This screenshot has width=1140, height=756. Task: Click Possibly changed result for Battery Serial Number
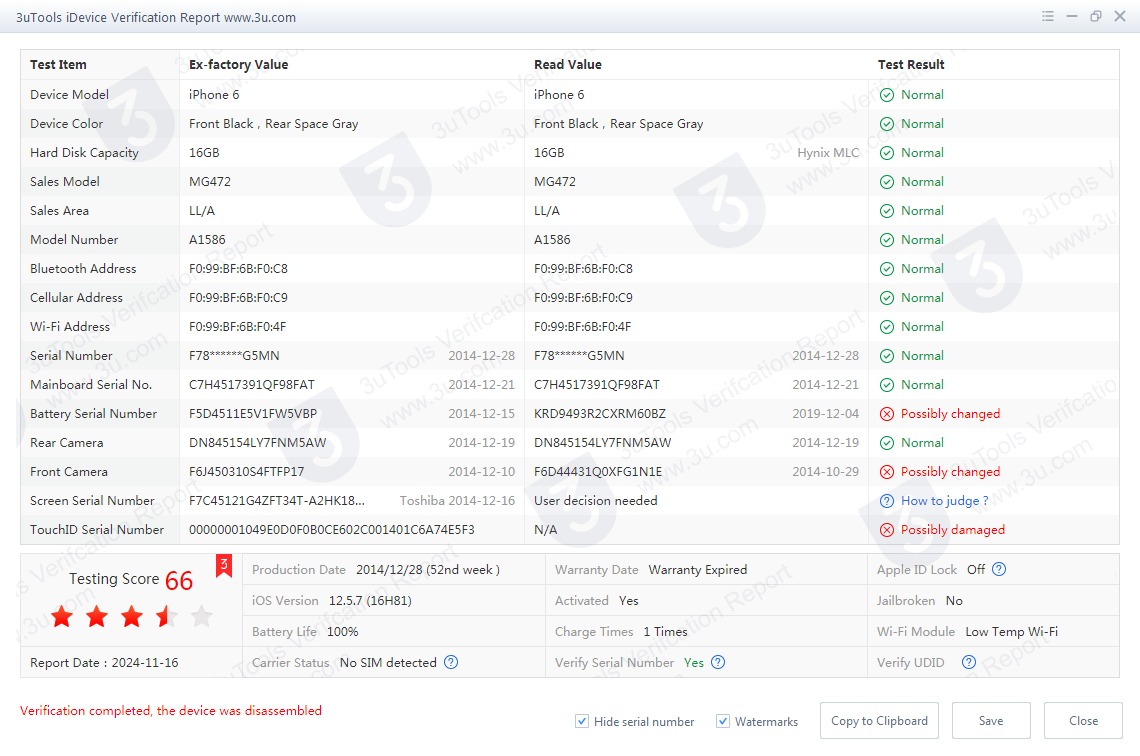[x=950, y=414]
